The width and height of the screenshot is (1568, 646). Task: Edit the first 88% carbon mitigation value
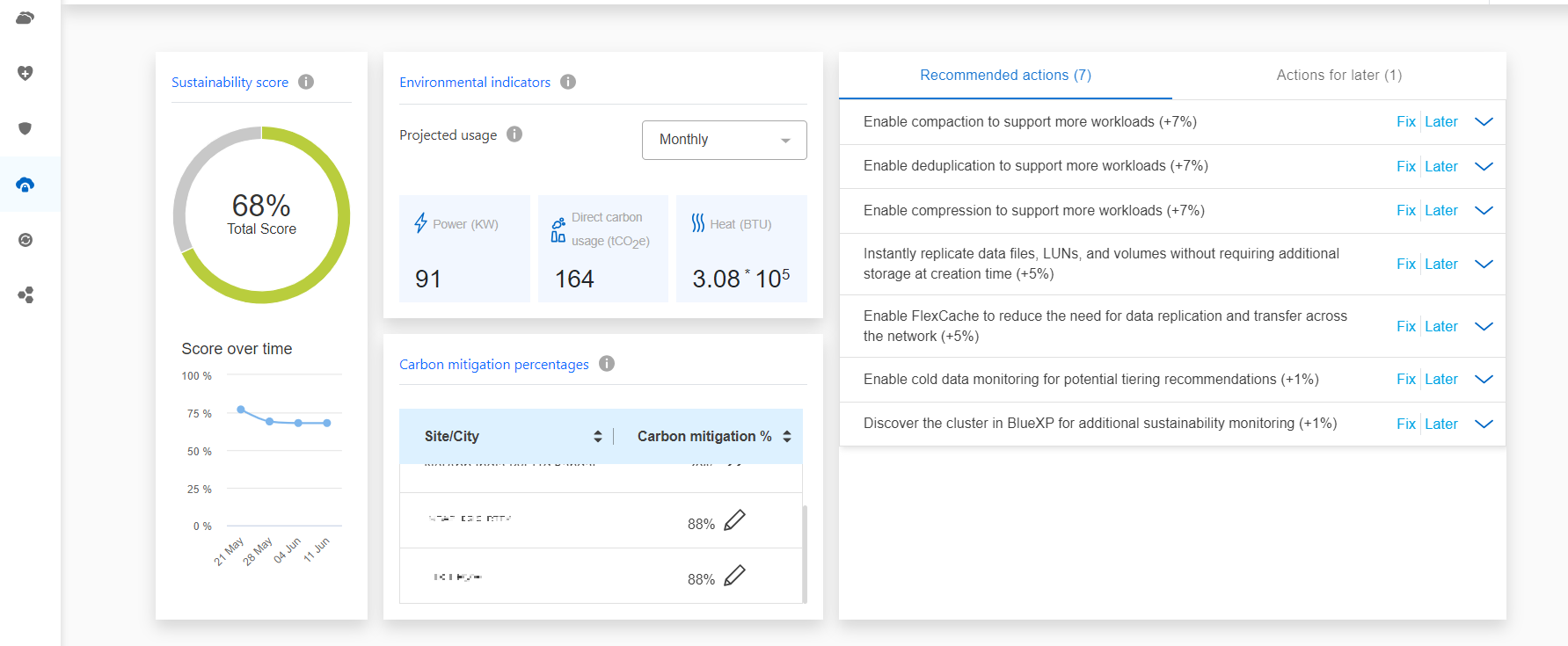point(734,520)
